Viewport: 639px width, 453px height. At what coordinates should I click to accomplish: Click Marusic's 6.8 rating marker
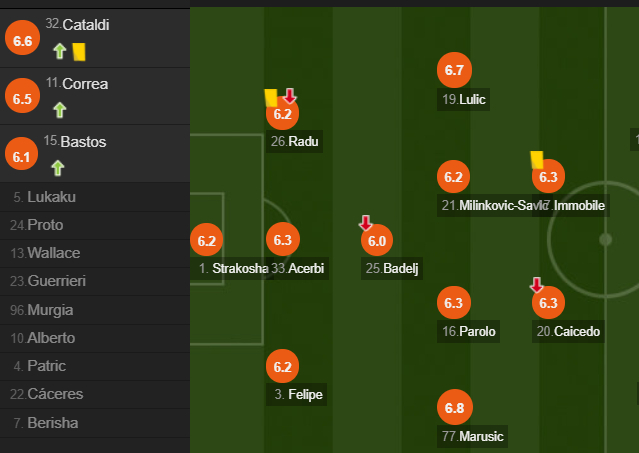(x=454, y=408)
